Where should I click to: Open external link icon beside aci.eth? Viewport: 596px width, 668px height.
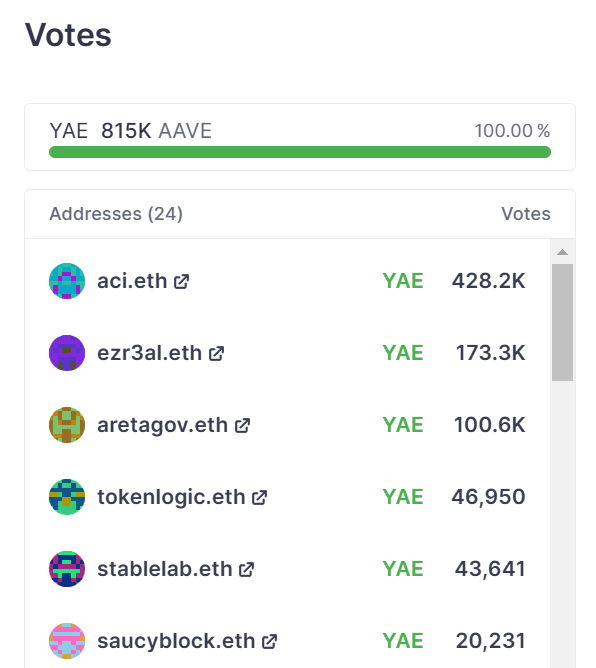(x=181, y=282)
